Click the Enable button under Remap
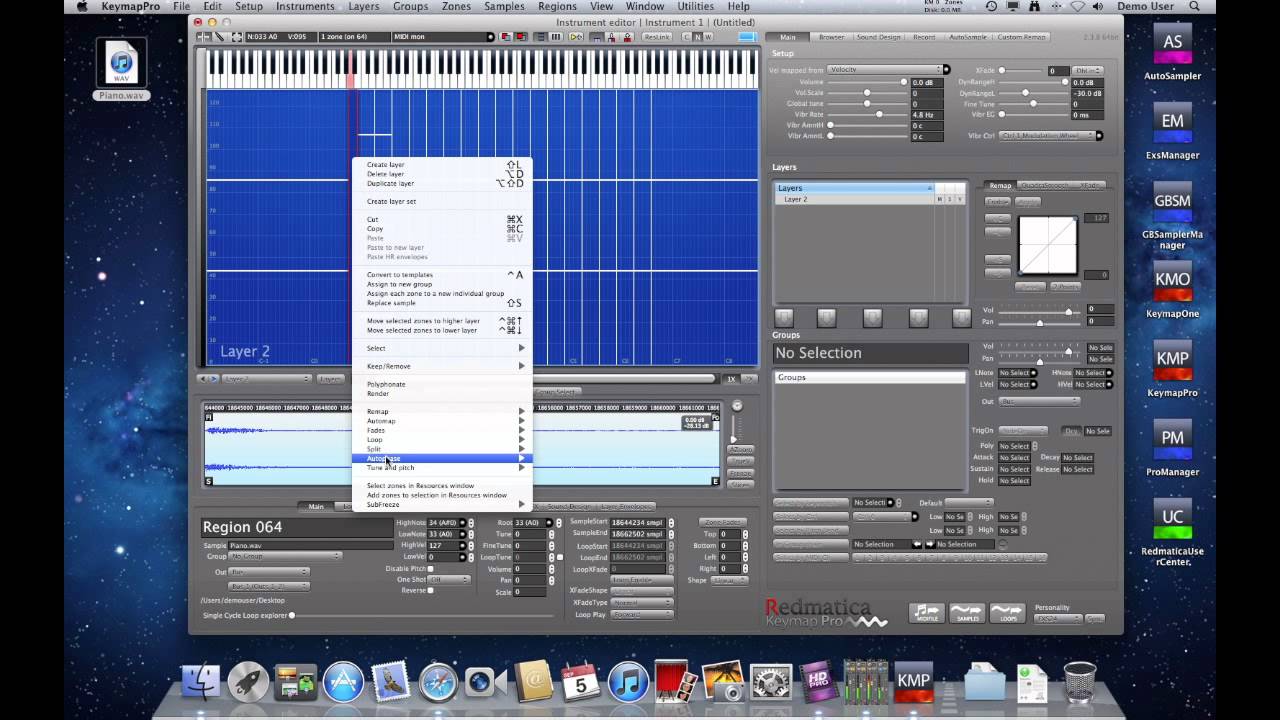This screenshot has width=1280, height=720. point(997,201)
